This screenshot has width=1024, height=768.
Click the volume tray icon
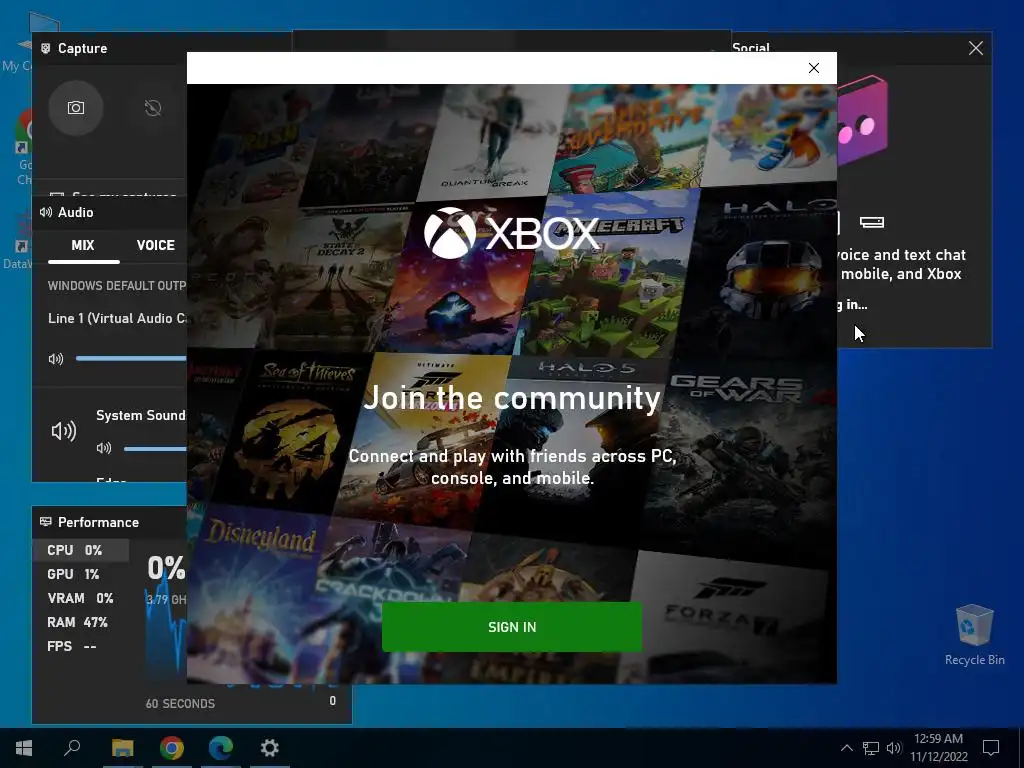tap(894, 748)
